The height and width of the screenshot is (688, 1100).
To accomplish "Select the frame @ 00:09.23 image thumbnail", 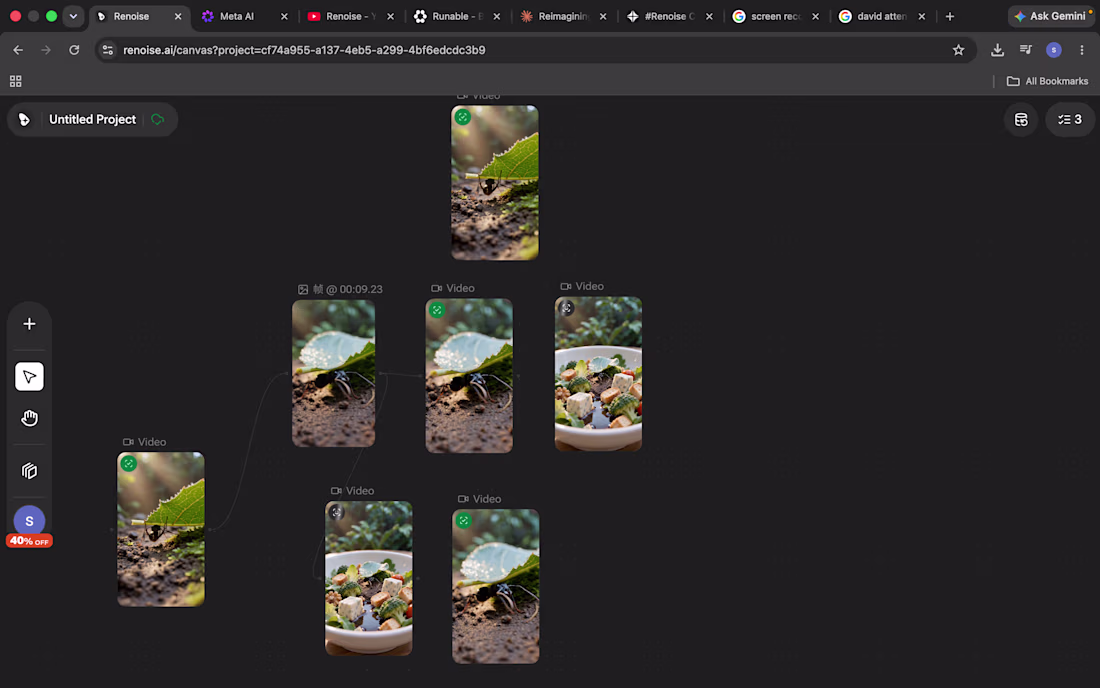I will (333, 374).
